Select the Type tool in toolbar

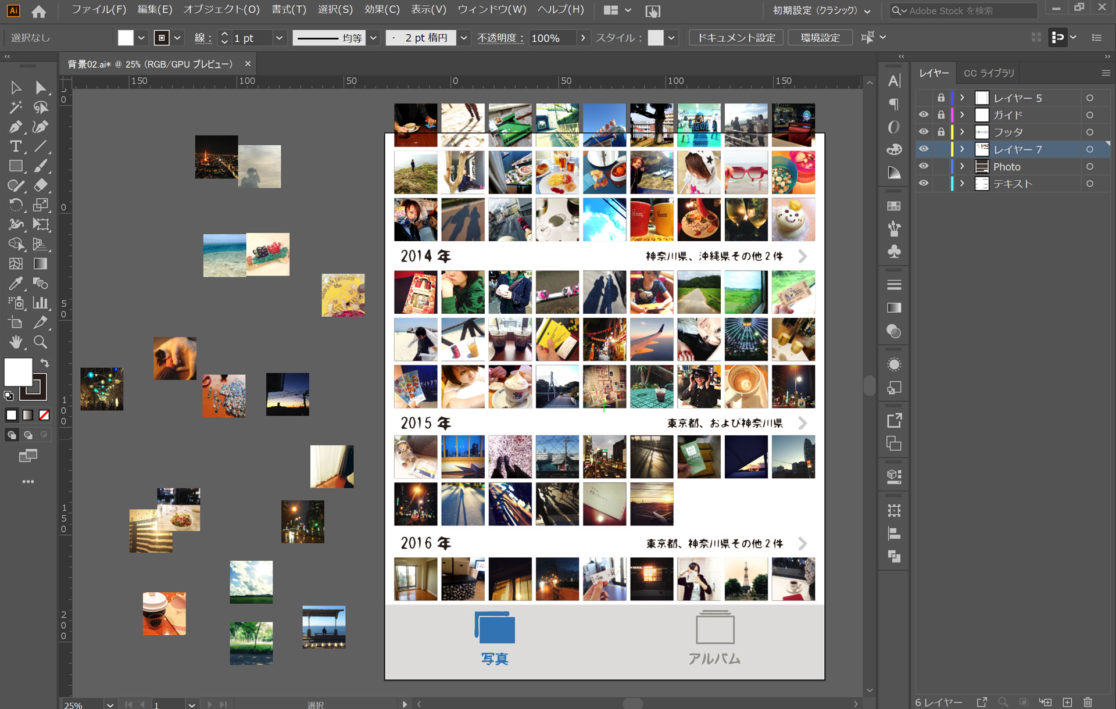pyautogui.click(x=16, y=147)
